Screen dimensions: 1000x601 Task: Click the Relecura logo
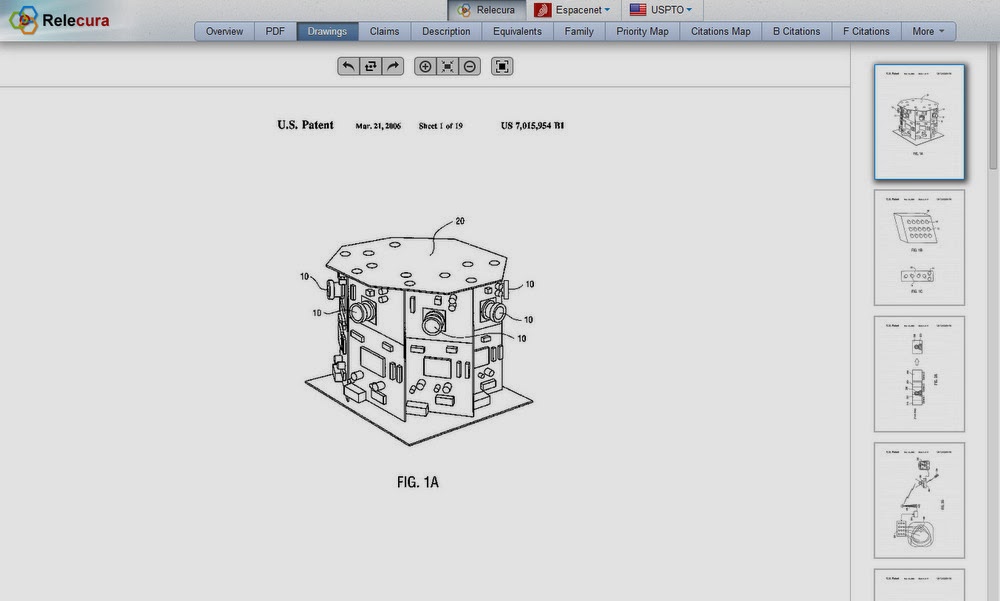(59, 20)
